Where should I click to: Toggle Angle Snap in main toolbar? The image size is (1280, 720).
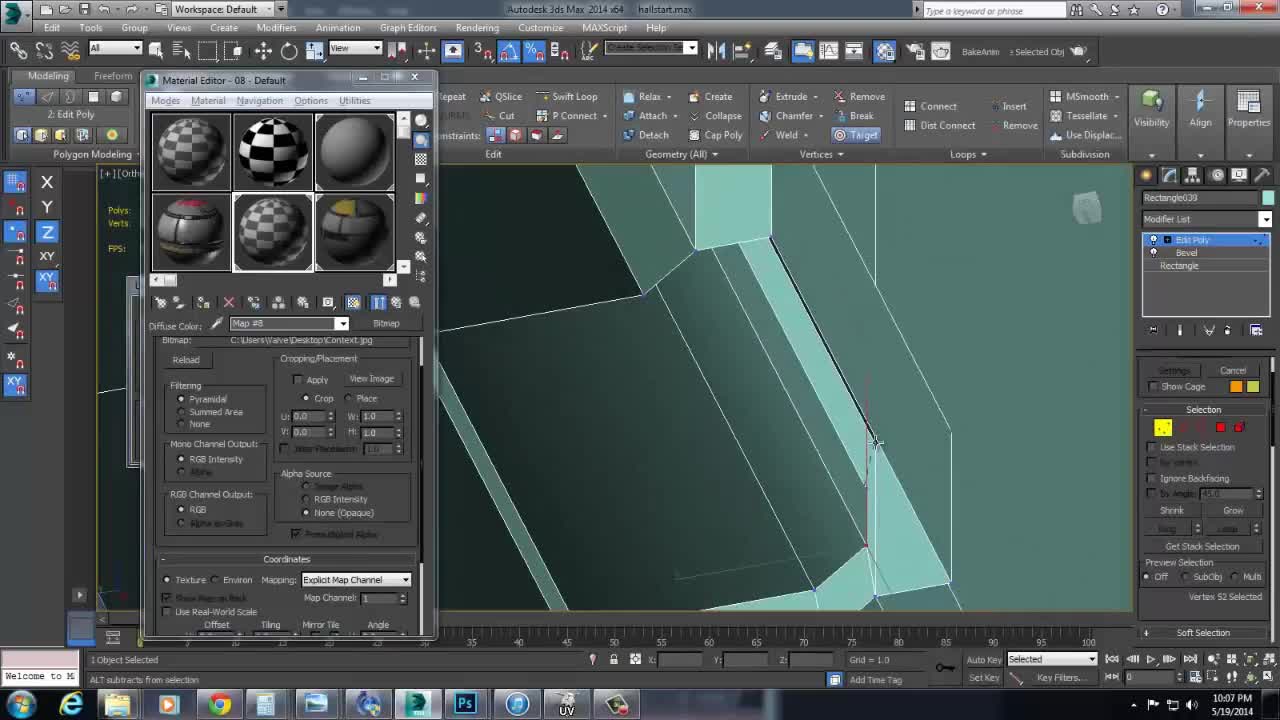(x=509, y=51)
